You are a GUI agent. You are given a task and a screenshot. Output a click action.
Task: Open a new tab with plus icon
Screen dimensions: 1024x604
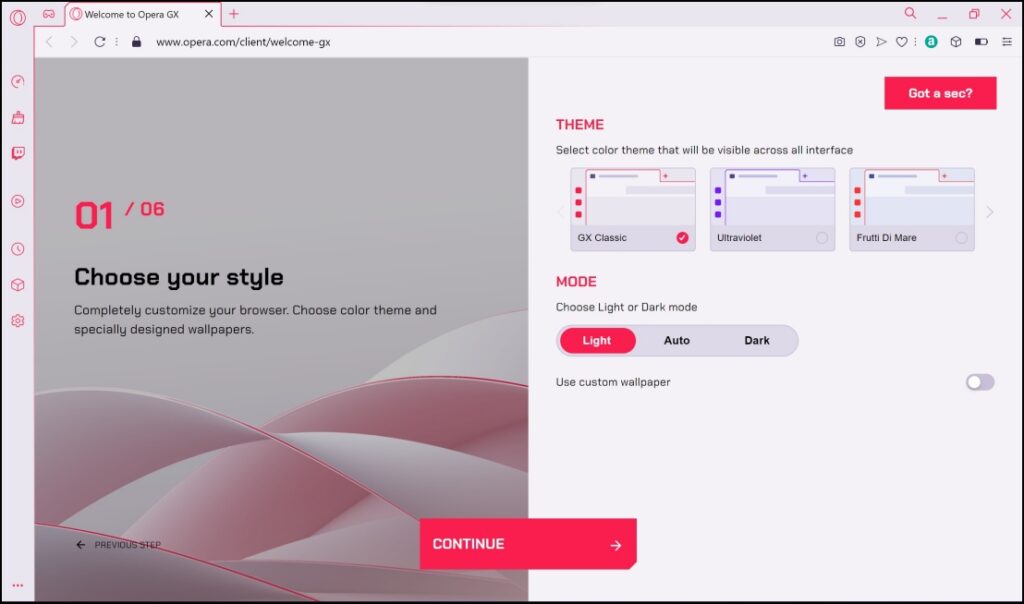[x=234, y=14]
